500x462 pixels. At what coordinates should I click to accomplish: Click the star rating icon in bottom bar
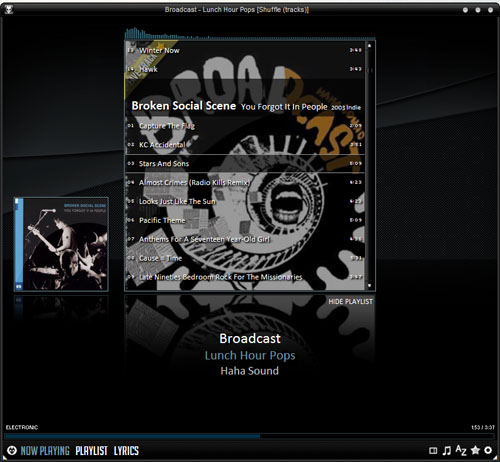pyautogui.click(x=475, y=450)
